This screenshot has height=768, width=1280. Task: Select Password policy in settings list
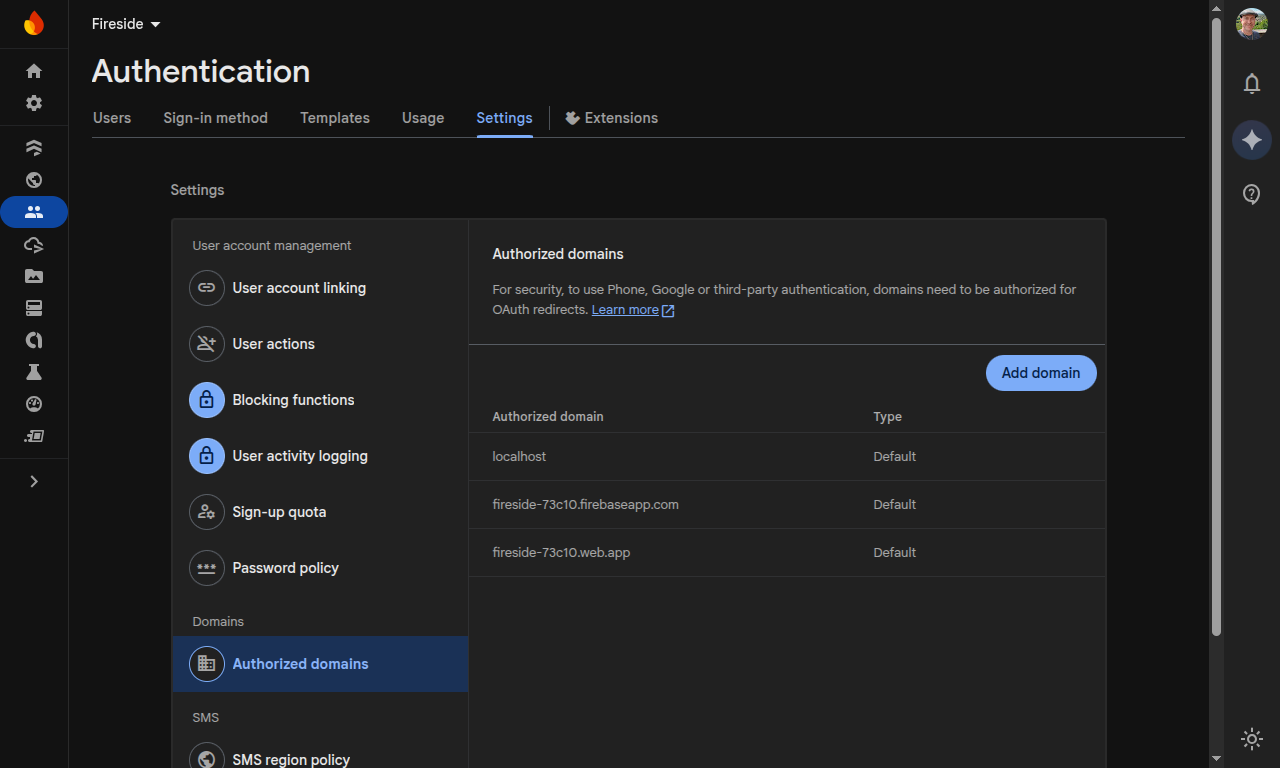(285, 568)
